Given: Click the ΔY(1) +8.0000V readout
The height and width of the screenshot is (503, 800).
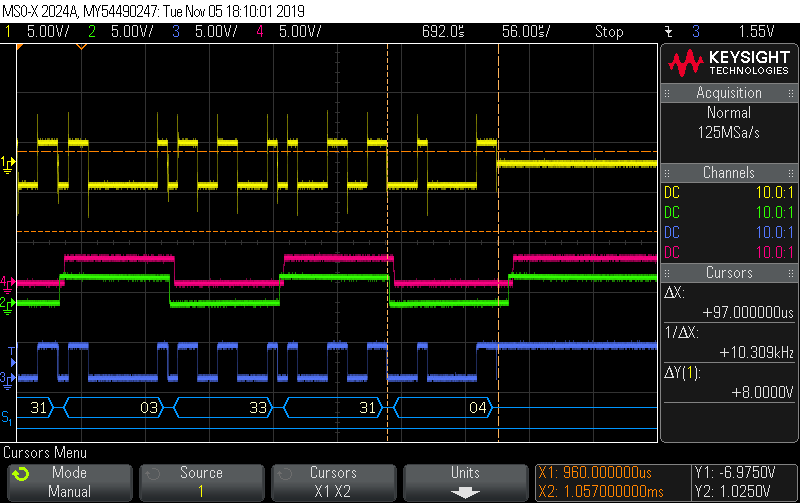Looking at the screenshot, I should (x=729, y=382).
